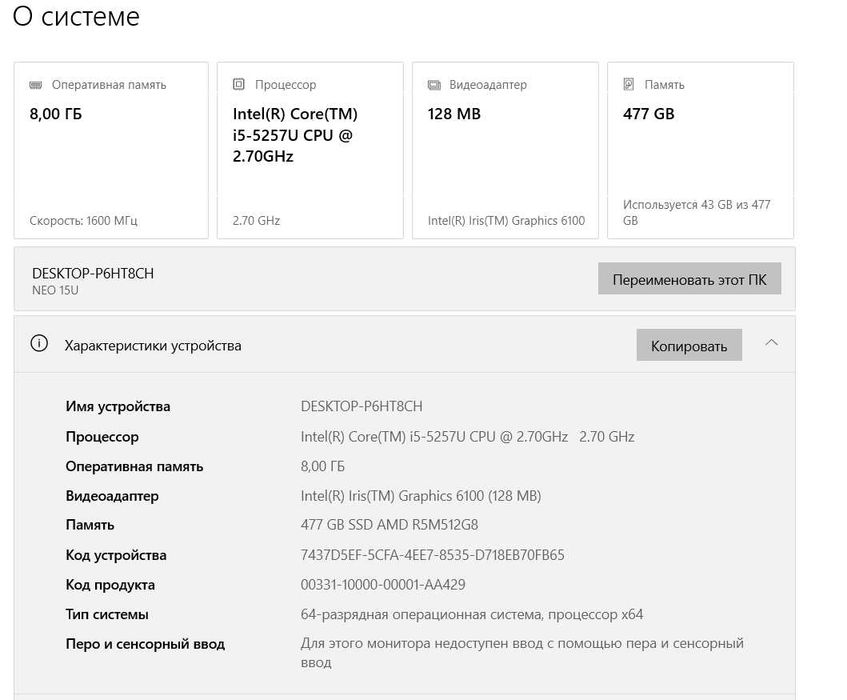Click the Перо и сенсорный ввод label

coord(145,644)
